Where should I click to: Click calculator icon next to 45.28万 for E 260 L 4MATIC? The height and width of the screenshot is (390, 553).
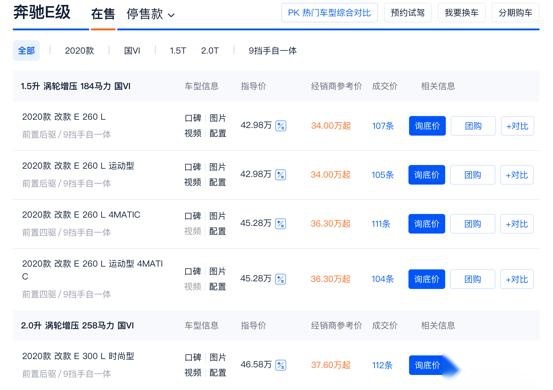281,224
